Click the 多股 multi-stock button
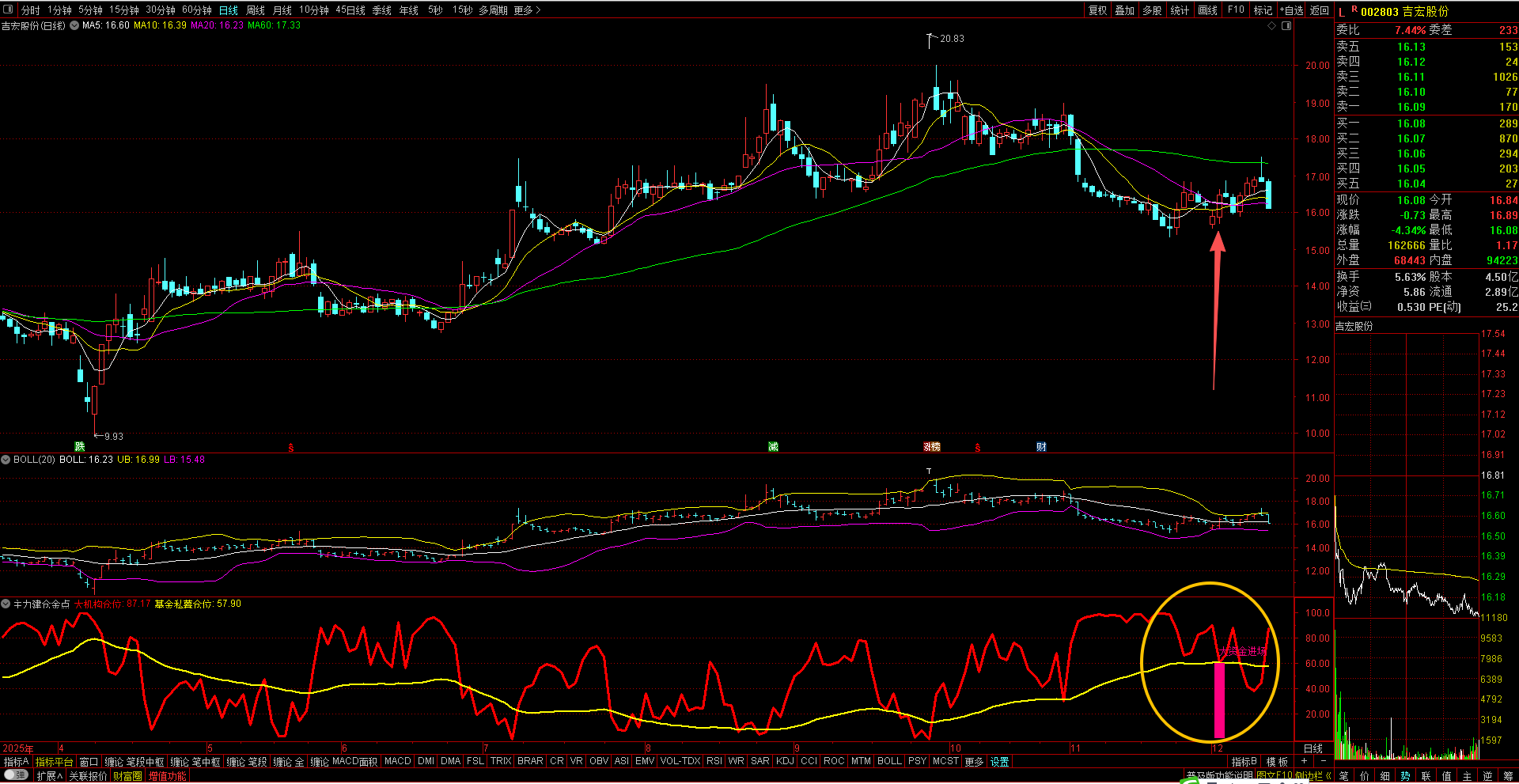 point(1153,10)
